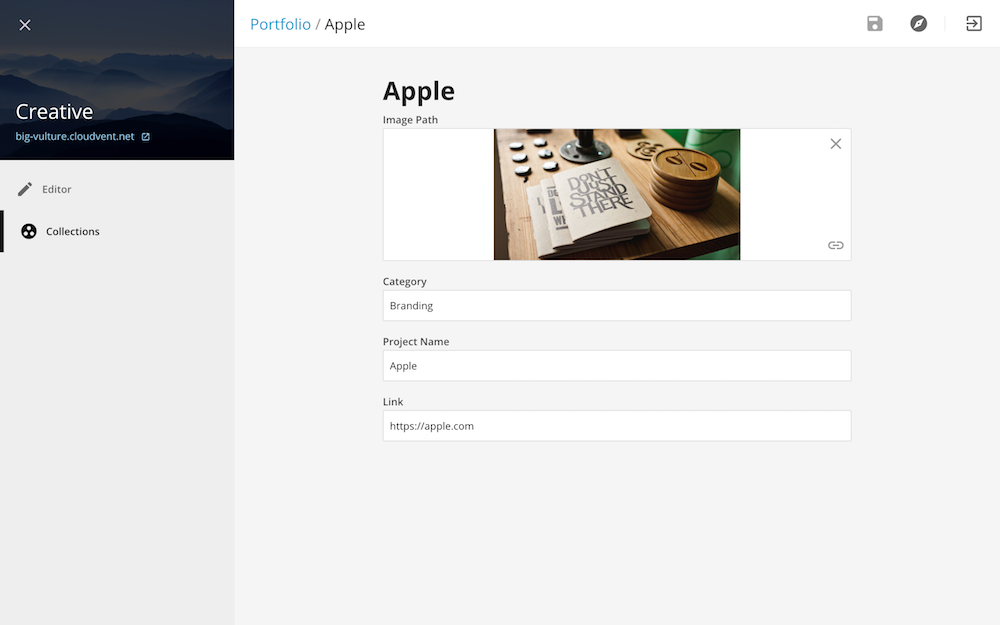Navigate back to Portfolio breadcrumb
The height and width of the screenshot is (625, 1000).
(281, 24)
